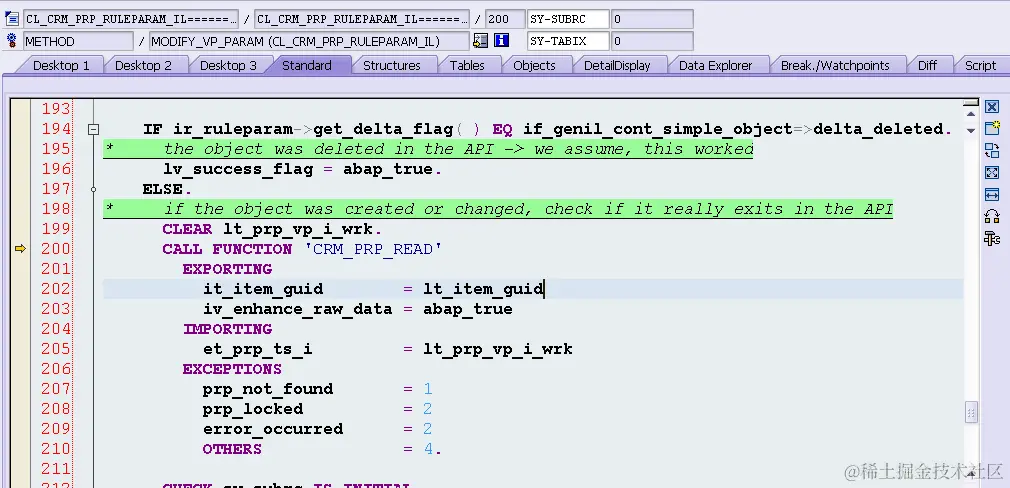Click the gear icon next to the METHOD field
1010x488 pixels.
[12, 41]
